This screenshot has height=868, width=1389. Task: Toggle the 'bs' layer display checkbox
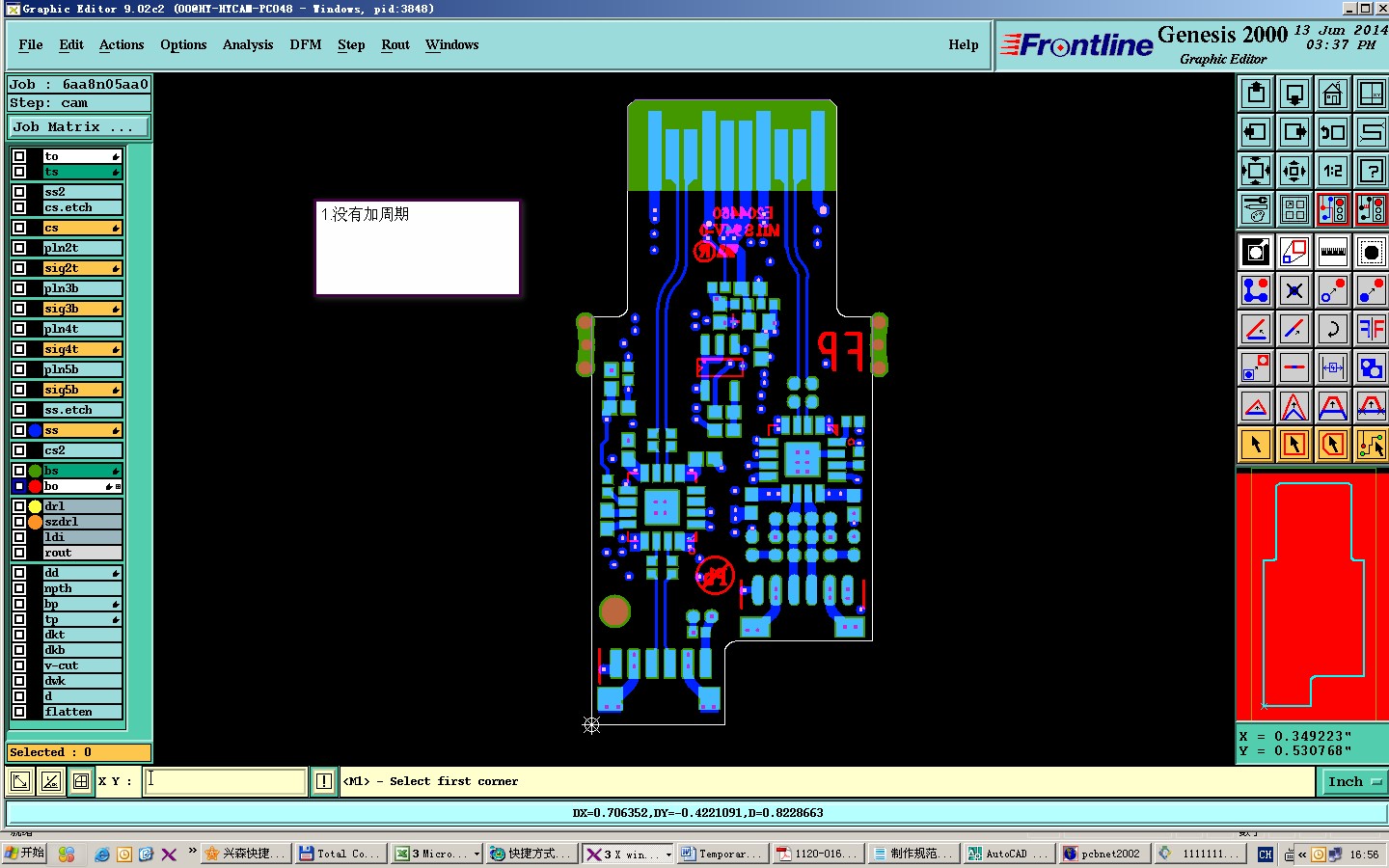(19, 471)
